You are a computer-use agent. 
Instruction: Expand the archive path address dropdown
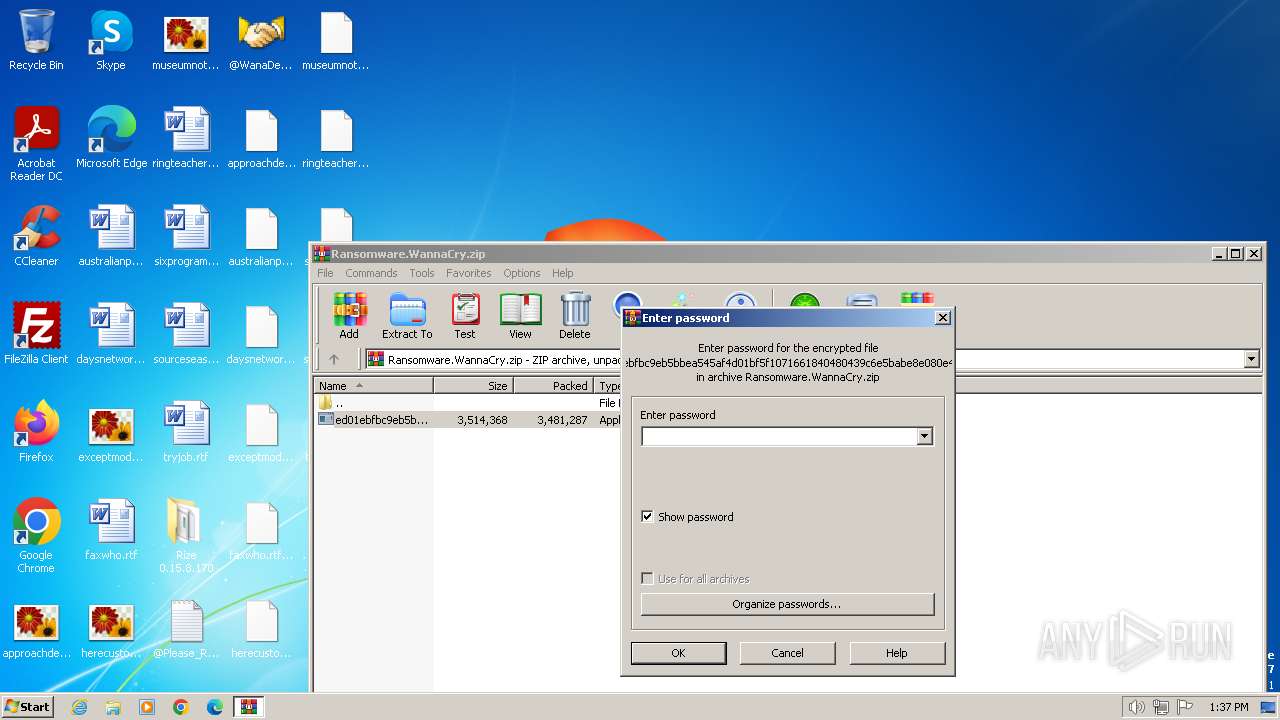[x=1251, y=359]
